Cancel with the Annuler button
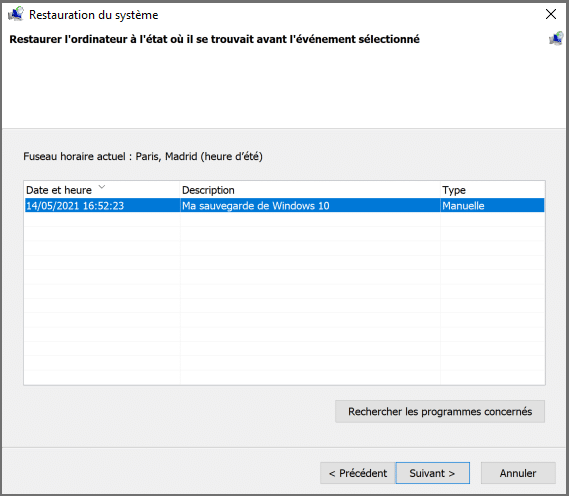 [518, 473]
